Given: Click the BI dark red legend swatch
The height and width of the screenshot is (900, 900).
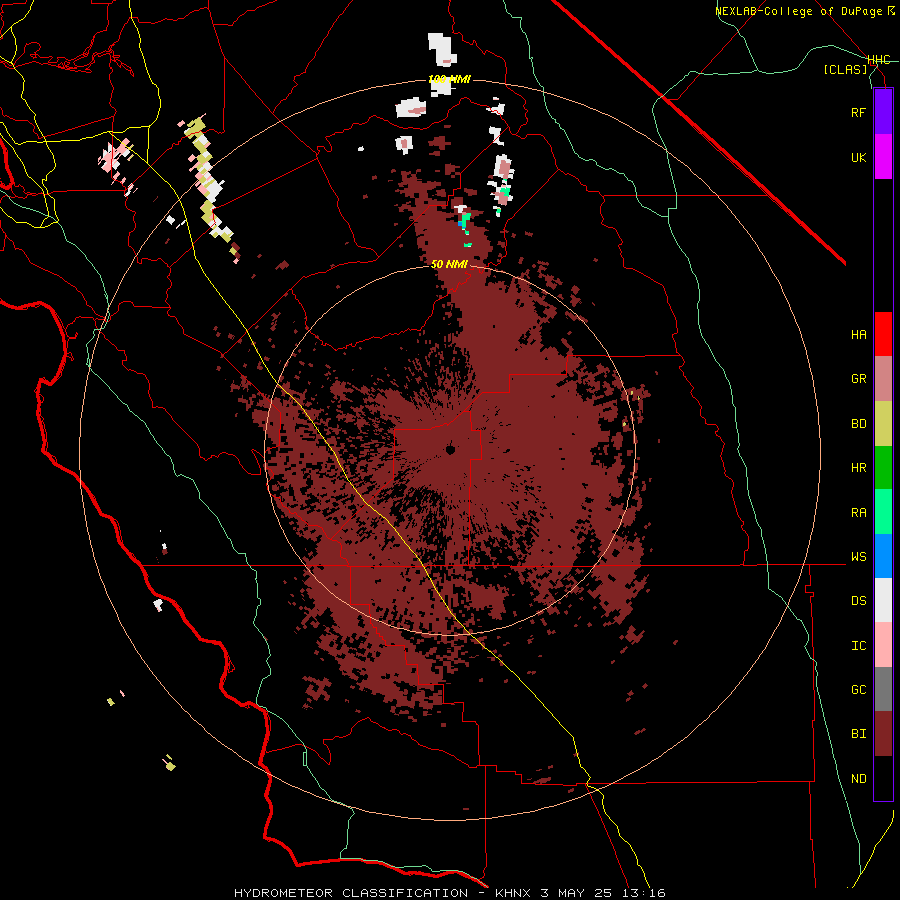Looking at the screenshot, I should pos(883,734).
